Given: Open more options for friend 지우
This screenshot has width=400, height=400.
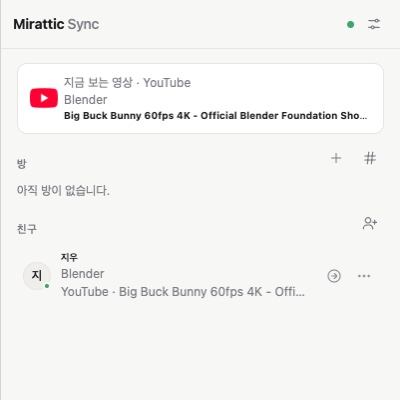Looking at the screenshot, I should (364, 276).
